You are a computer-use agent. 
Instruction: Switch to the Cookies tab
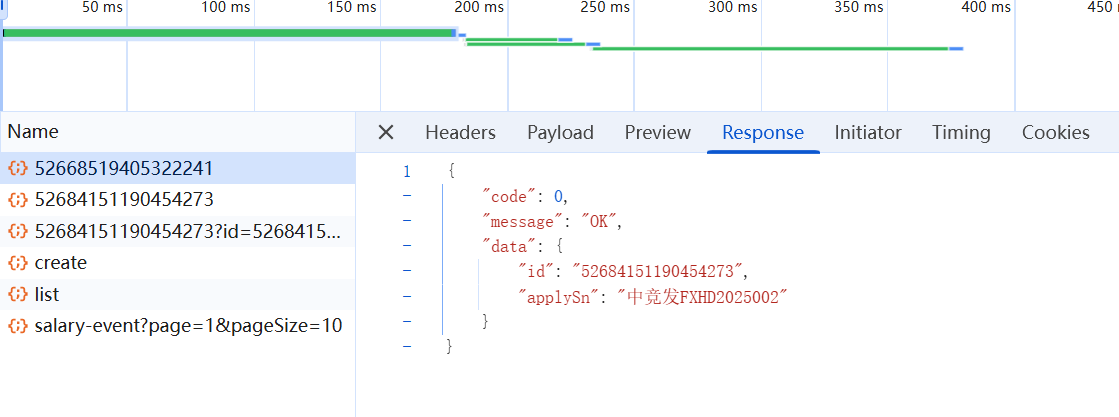[x=1055, y=132]
